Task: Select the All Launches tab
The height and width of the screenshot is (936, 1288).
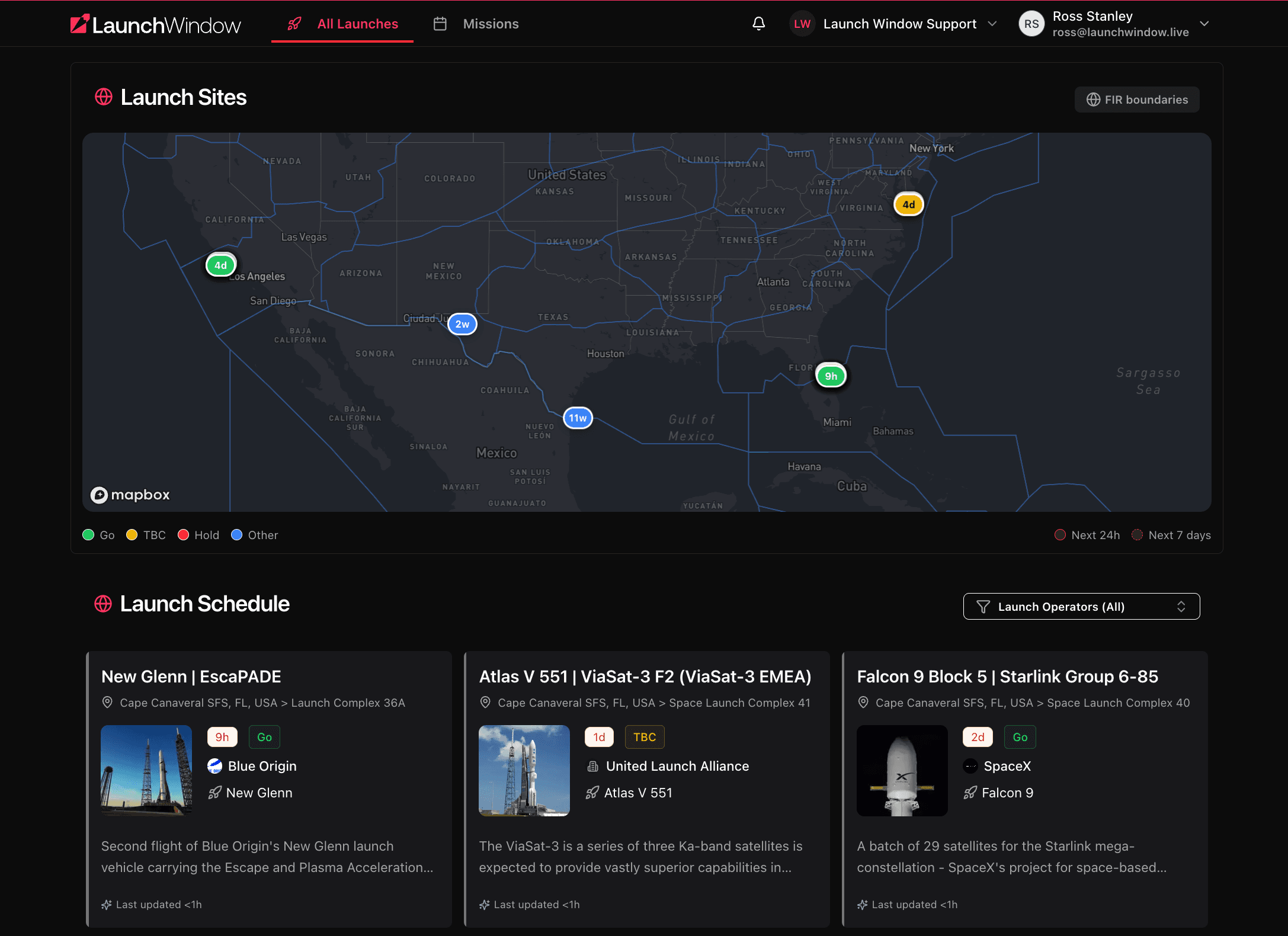Action: pos(357,24)
